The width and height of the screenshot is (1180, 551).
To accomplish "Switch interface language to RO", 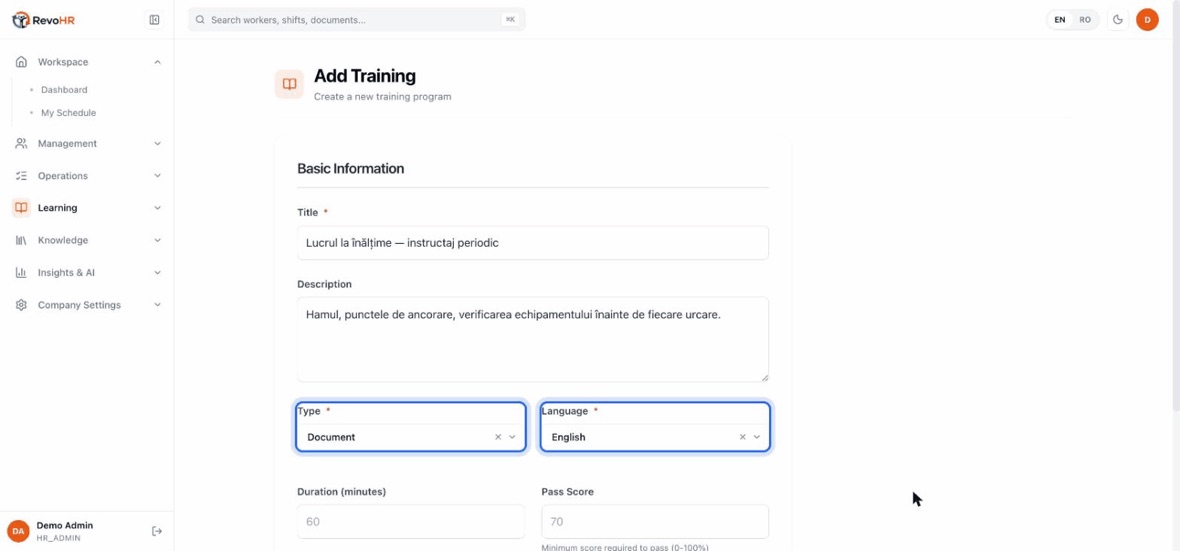I will (1084, 20).
